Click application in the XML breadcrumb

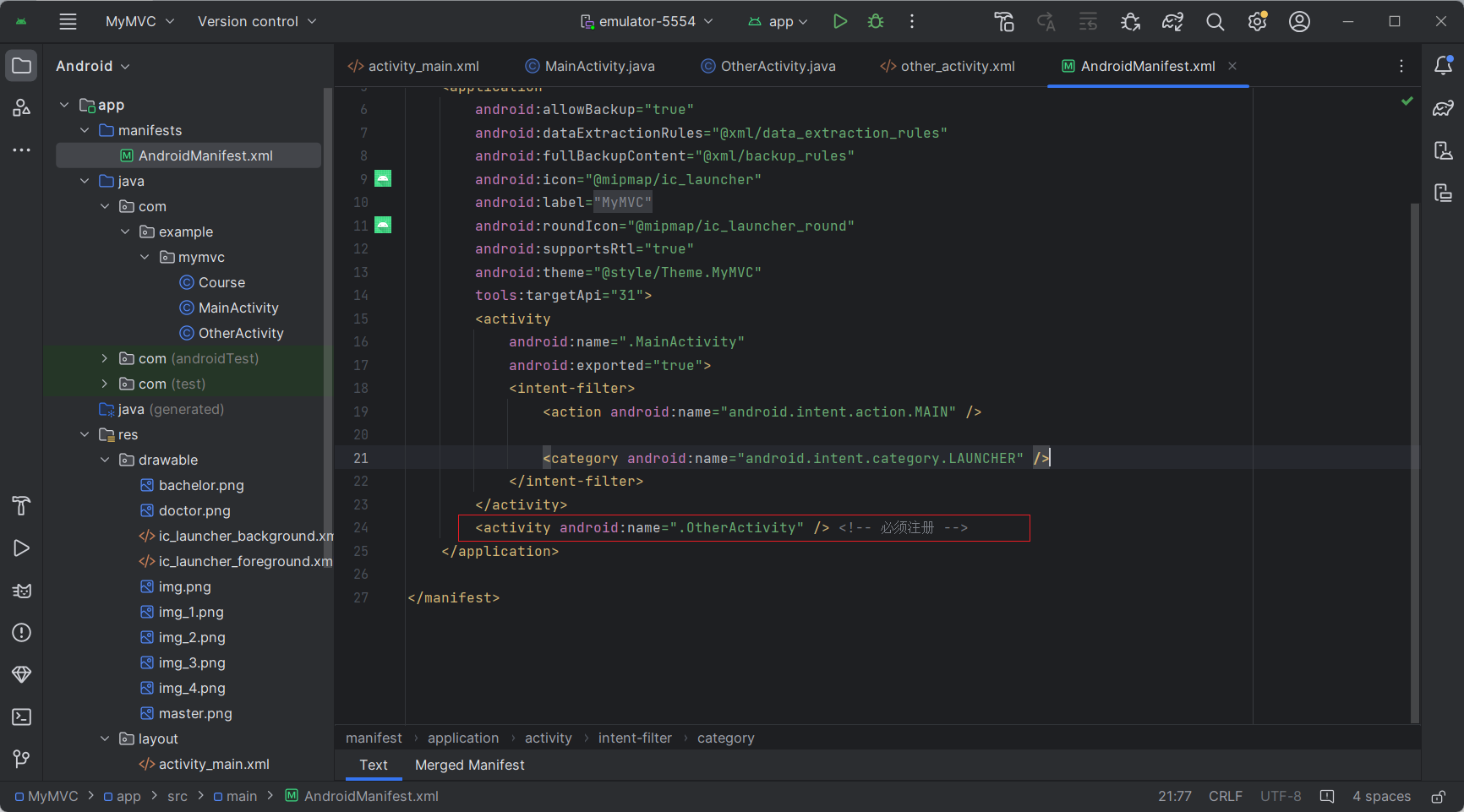(x=463, y=738)
